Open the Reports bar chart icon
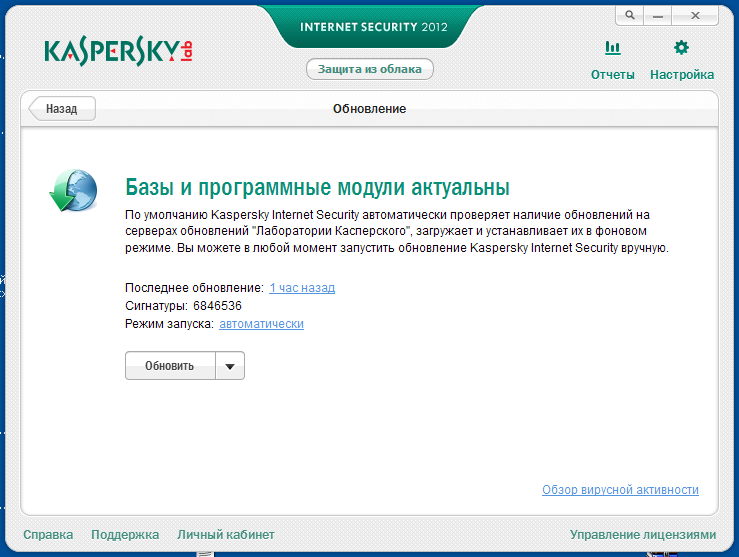This screenshot has height=557, width=739. (613, 48)
